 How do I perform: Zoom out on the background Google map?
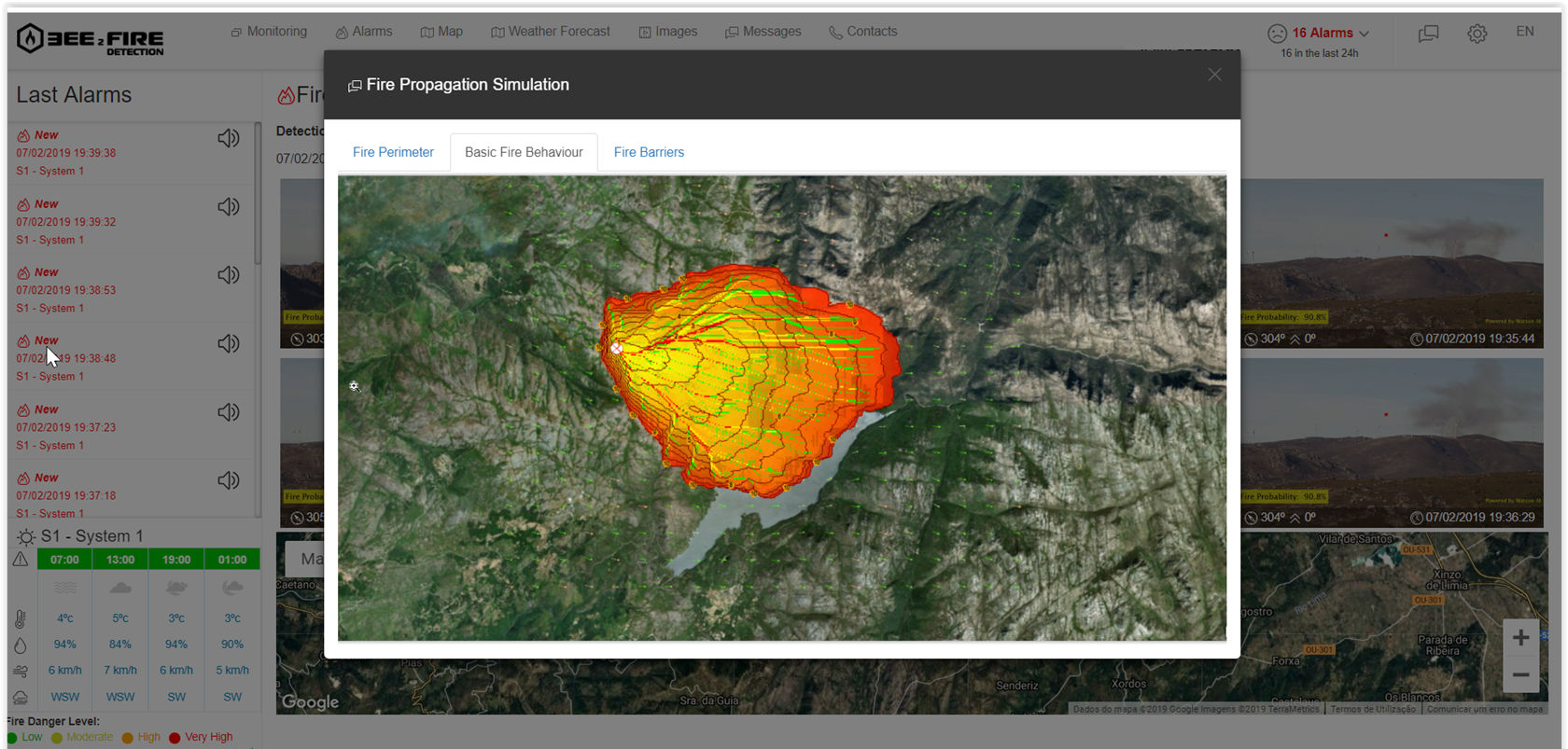(x=1520, y=674)
